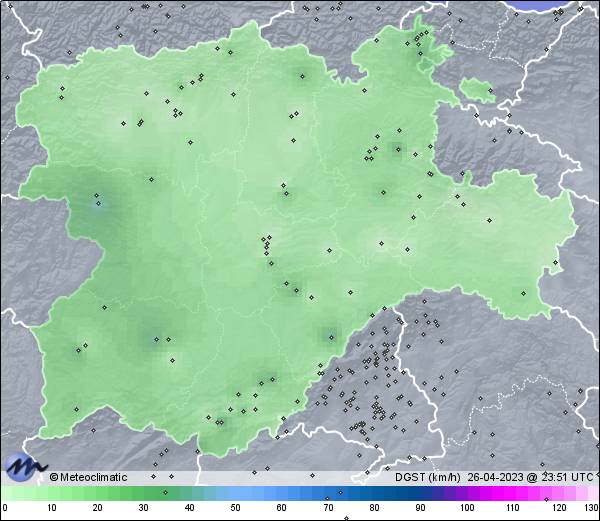Pick the light green swatch above 10
600x521 pixels.
click(52, 493)
